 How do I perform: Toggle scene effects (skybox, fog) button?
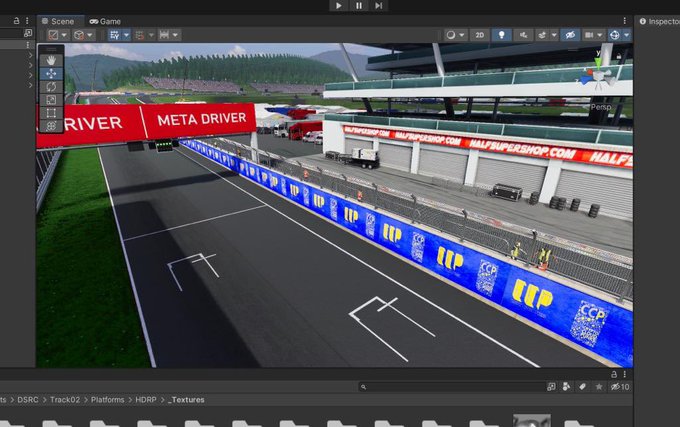tap(543, 35)
